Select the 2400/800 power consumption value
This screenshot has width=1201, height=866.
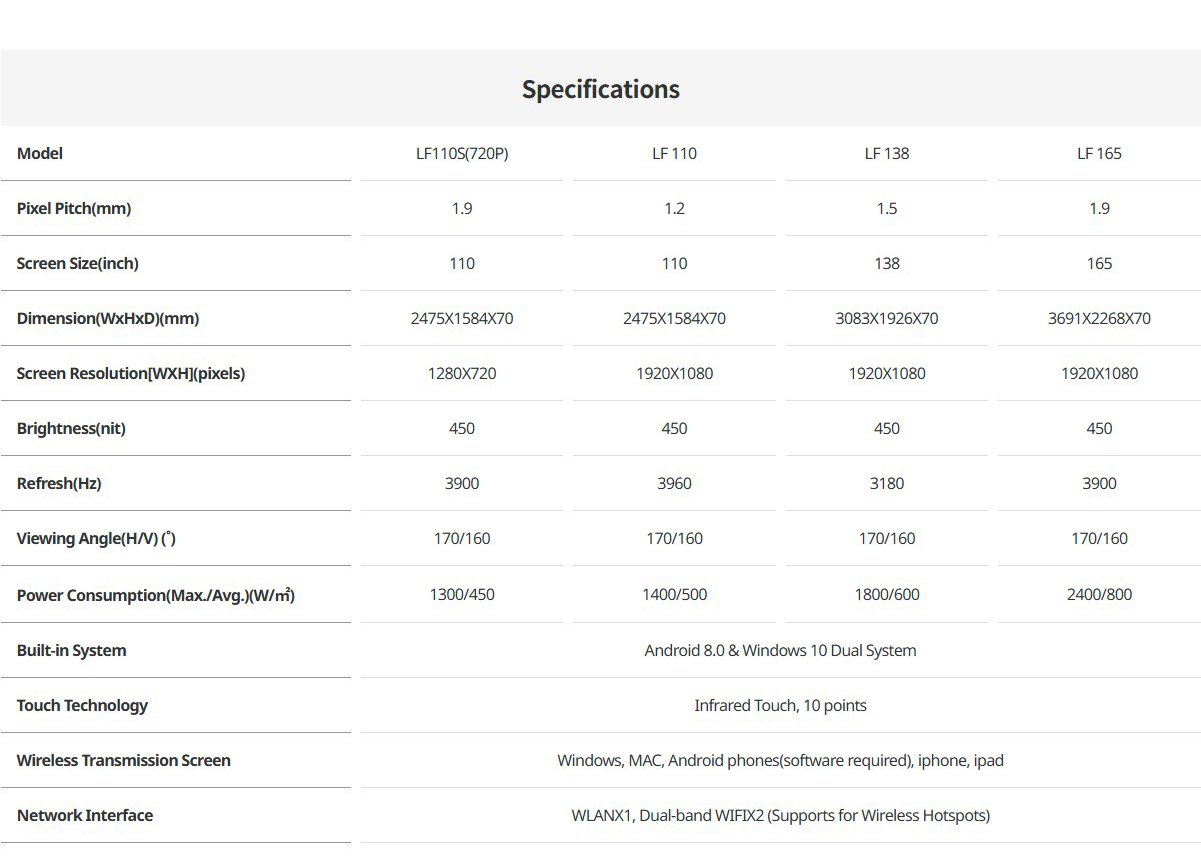pyautogui.click(x=1099, y=594)
